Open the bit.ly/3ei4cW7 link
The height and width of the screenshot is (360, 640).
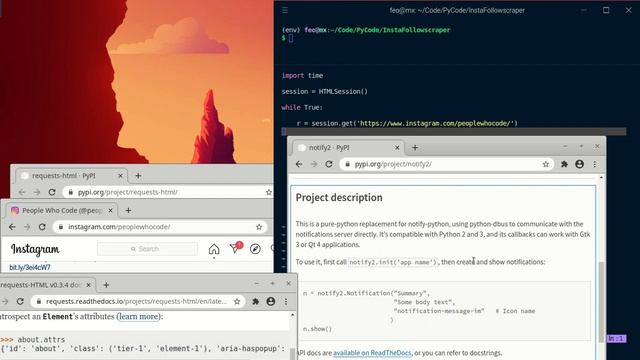pos(30,268)
